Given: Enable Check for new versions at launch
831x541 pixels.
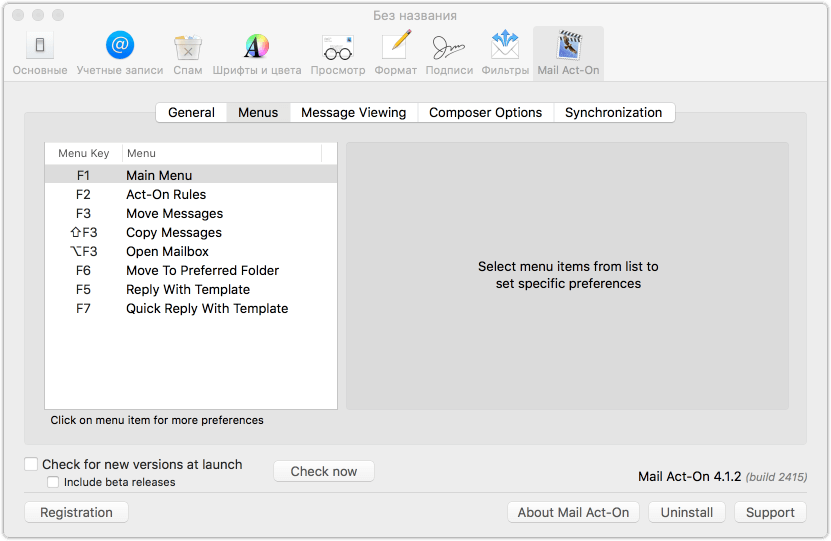Looking at the screenshot, I should tap(31, 464).
